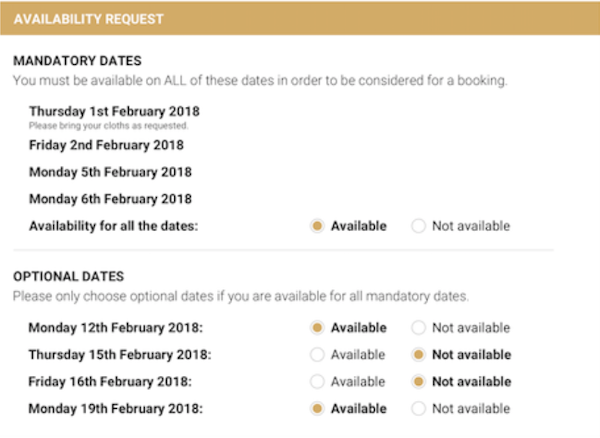600x438 pixels.
Task: Mark Monday 12th February as Available
Action: [x=318, y=328]
